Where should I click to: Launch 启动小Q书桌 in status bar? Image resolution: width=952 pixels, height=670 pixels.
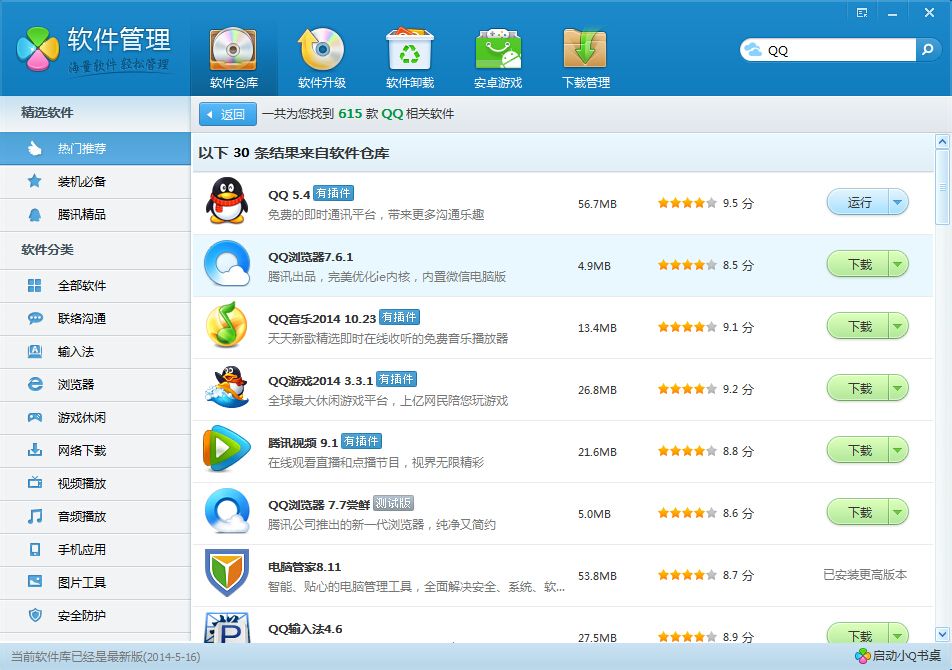898,655
